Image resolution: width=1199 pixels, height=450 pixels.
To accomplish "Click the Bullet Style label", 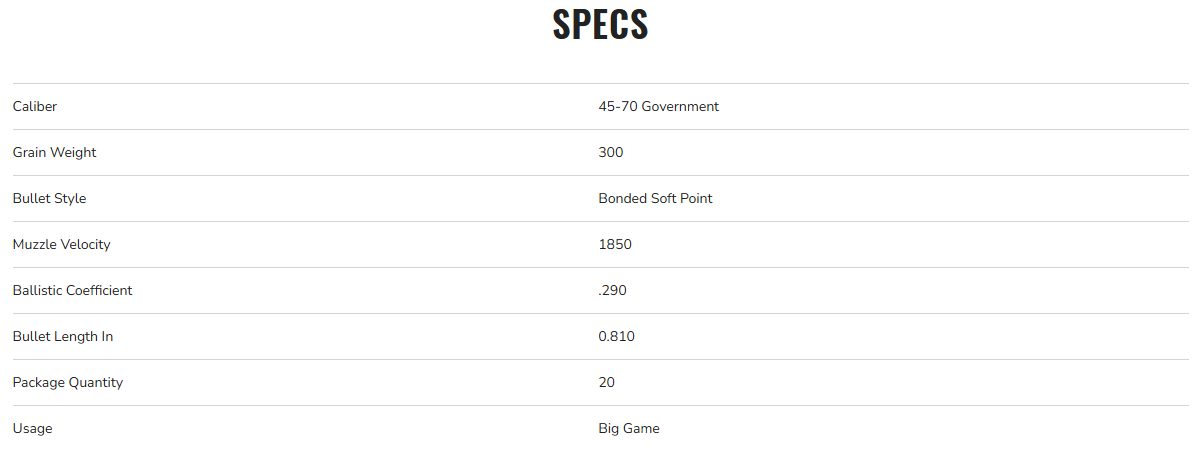I will click(49, 198).
